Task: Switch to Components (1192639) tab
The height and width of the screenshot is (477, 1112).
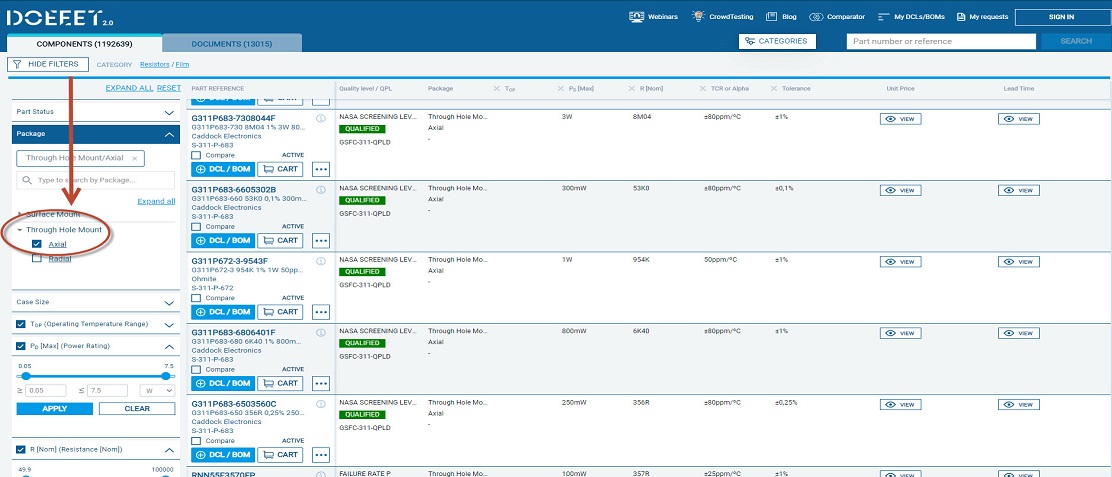Action: (84, 44)
